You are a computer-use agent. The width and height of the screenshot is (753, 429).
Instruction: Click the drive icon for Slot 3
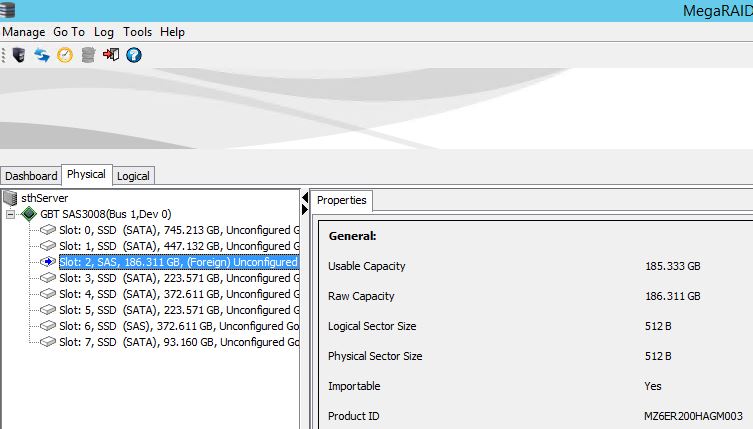click(x=48, y=278)
